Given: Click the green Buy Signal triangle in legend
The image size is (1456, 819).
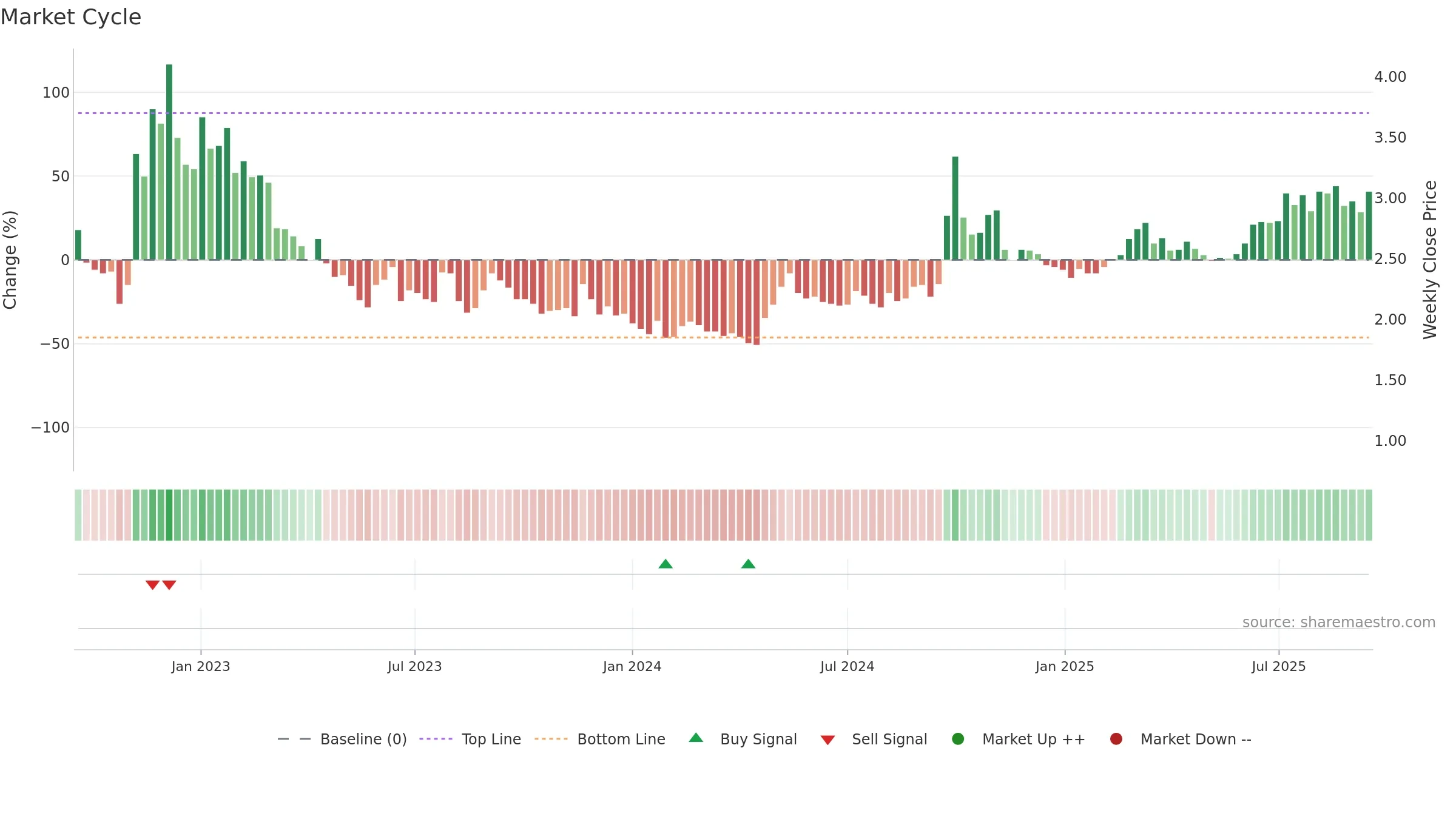Looking at the screenshot, I should tap(696, 738).
